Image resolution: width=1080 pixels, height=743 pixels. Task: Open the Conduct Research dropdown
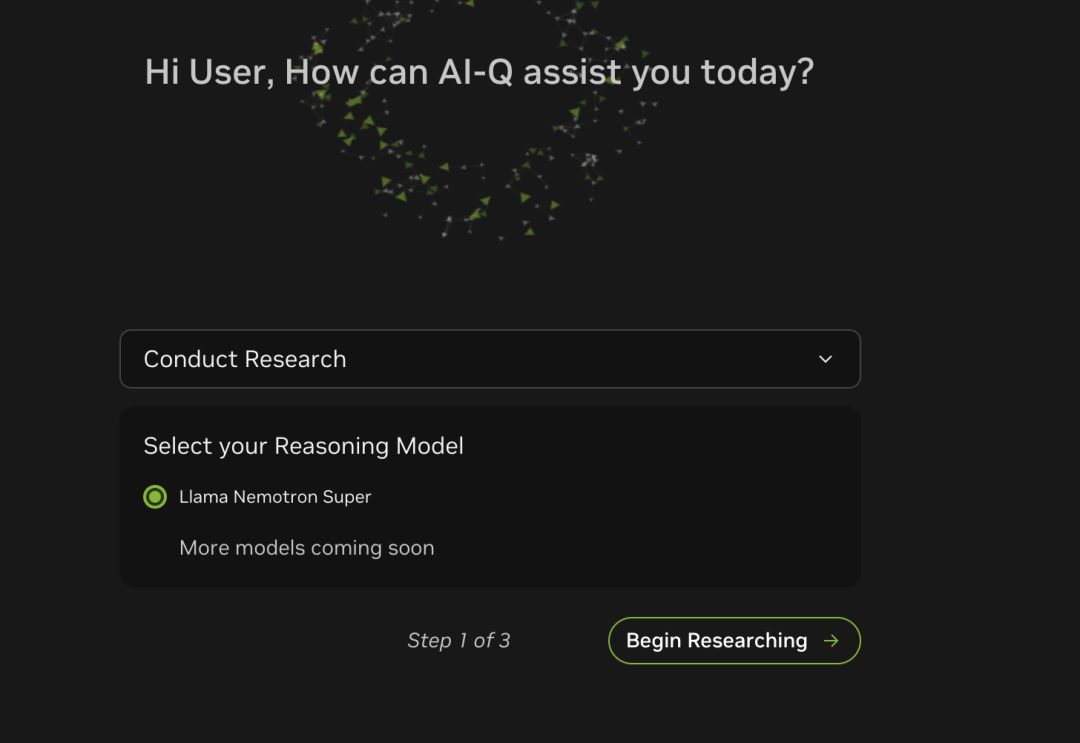click(x=490, y=359)
